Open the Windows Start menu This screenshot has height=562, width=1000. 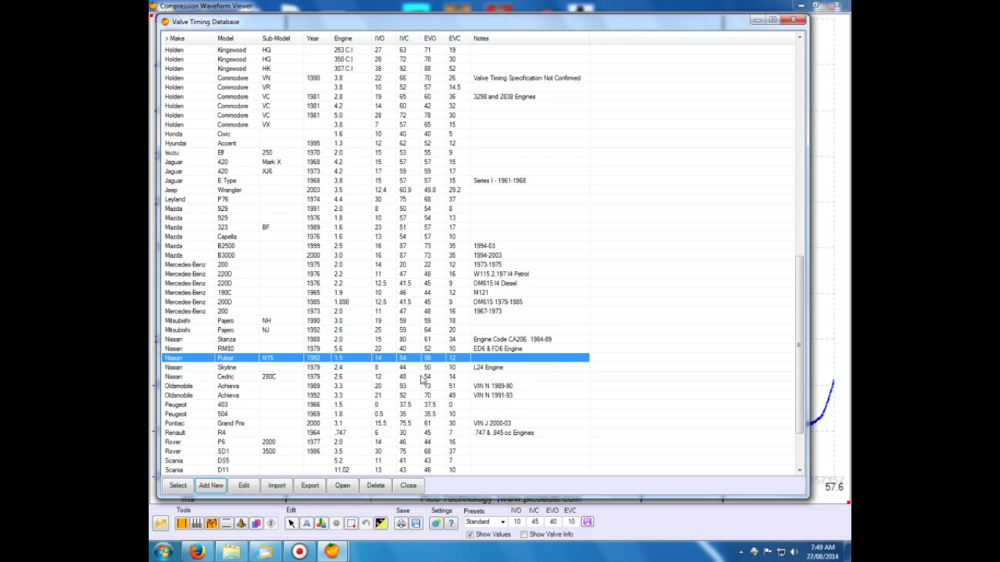pos(163,551)
